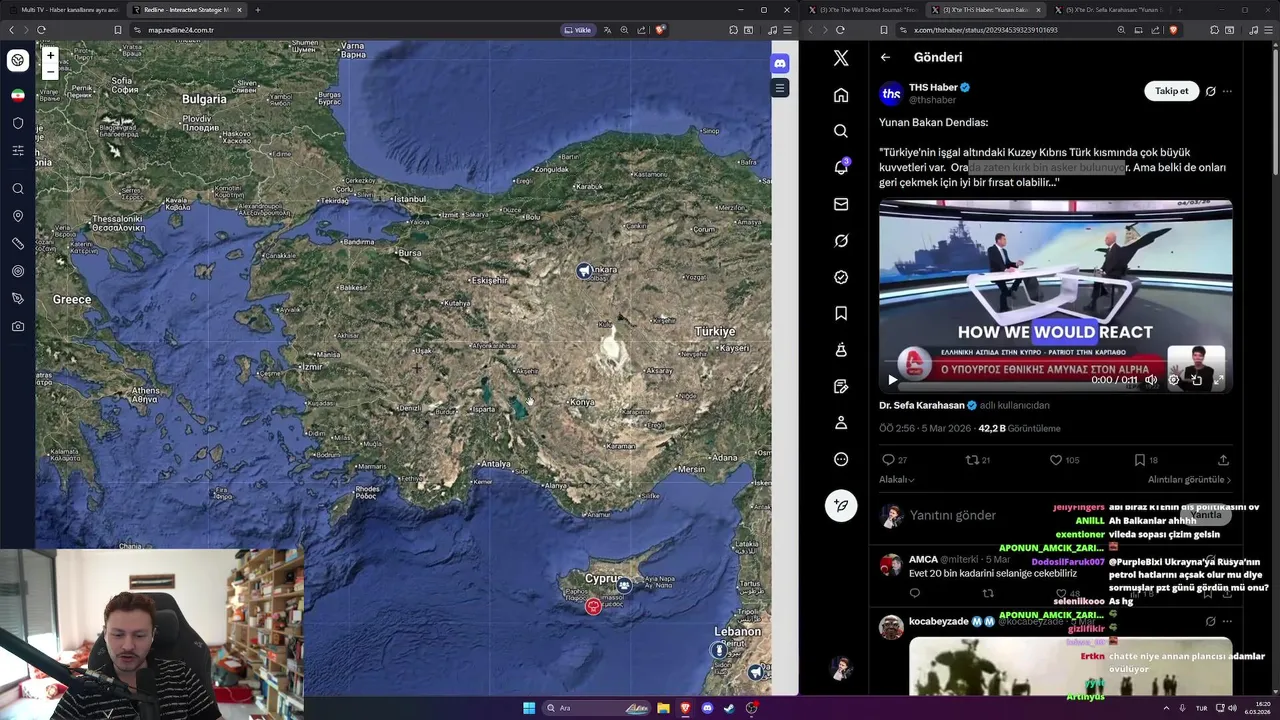Open Alıntıları görüntüle link
Image resolution: width=1280 pixels, height=720 pixels.
(x=1189, y=480)
